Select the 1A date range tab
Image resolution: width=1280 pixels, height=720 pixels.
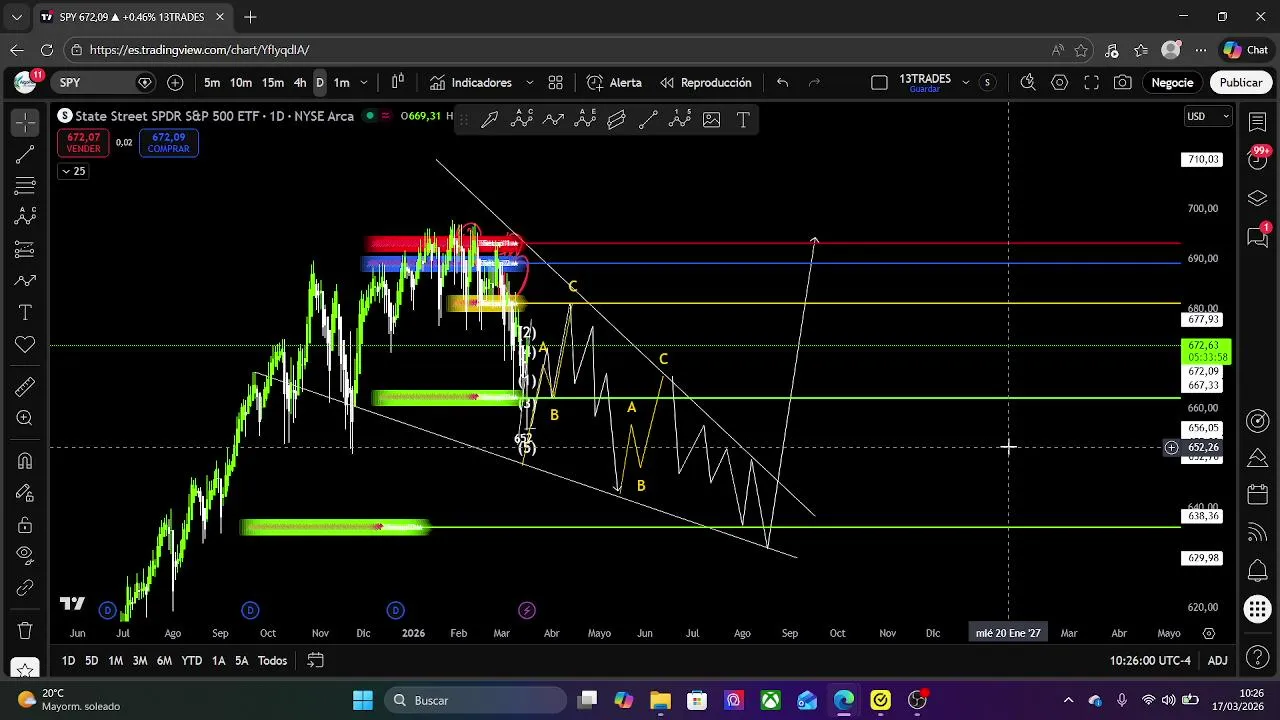coord(218,661)
